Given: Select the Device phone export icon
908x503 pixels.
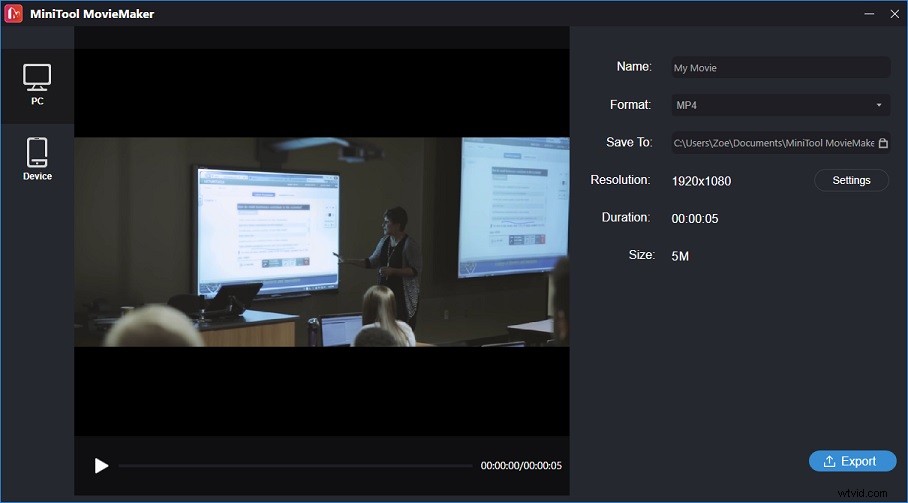Looking at the screenshot, I should [x=37, y=152].
